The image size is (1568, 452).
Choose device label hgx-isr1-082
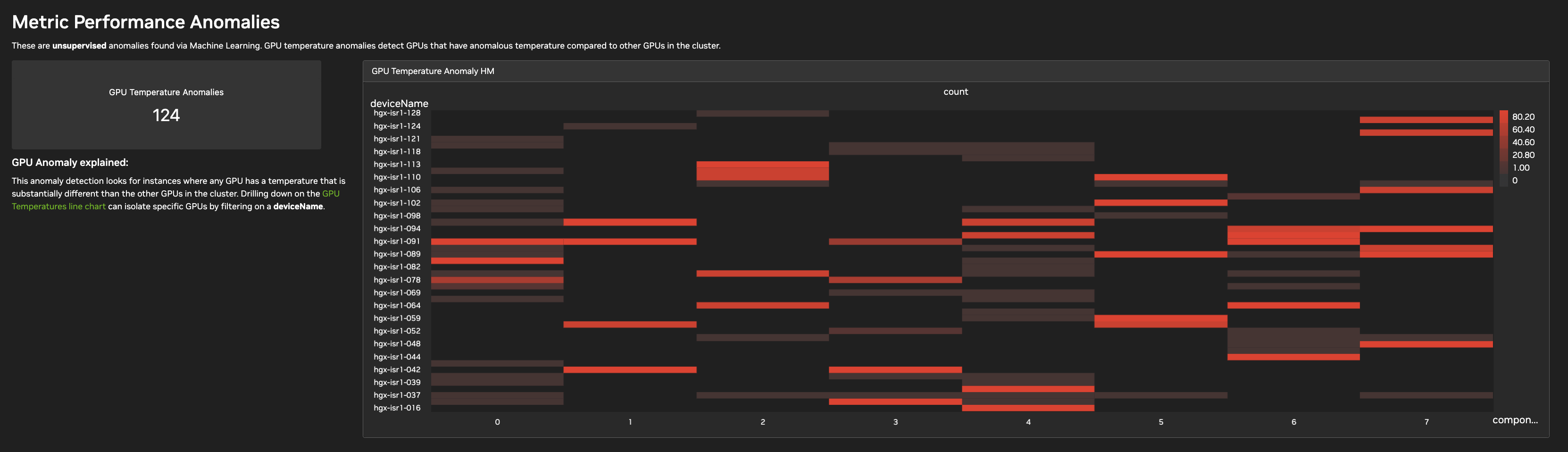(x=397, y=267)
